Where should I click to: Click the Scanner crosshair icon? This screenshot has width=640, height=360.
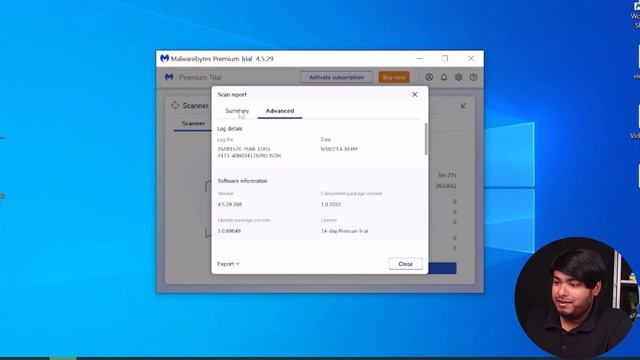pyautogui.click(x=175, y=105)
